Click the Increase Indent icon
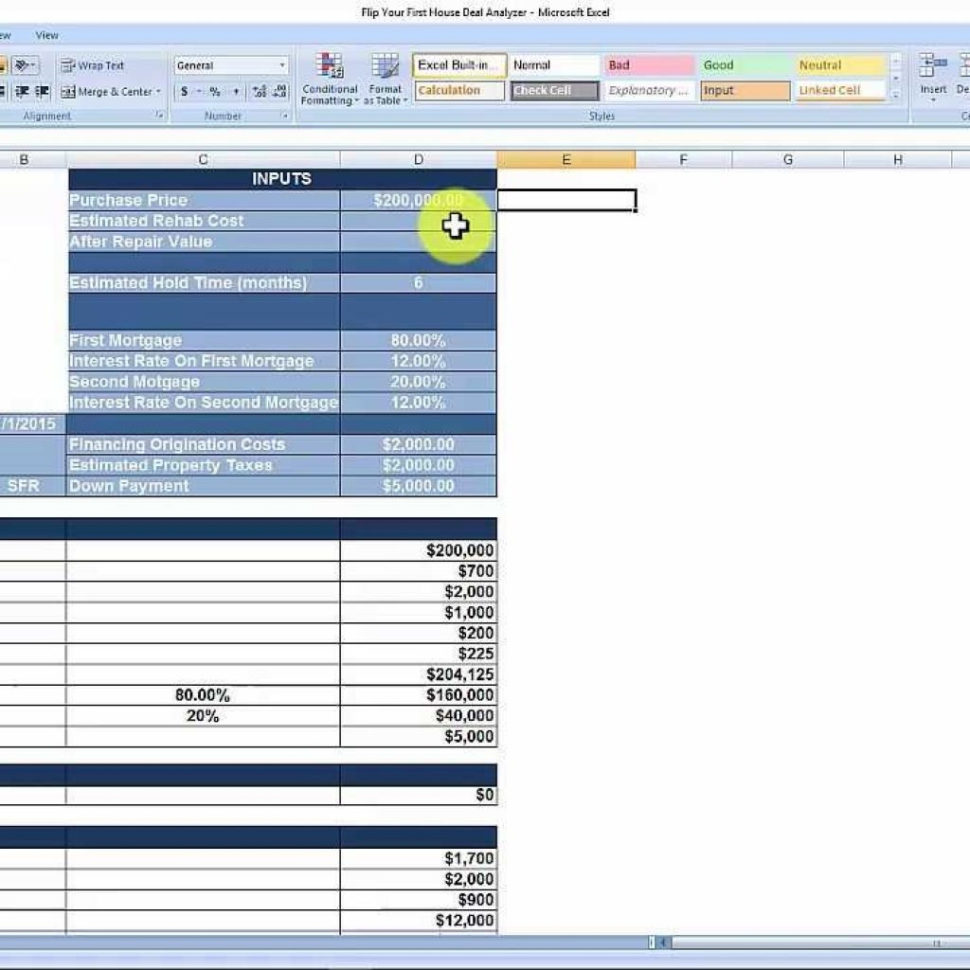The height and width of the screenshot is (970, 970). (42, 92)
